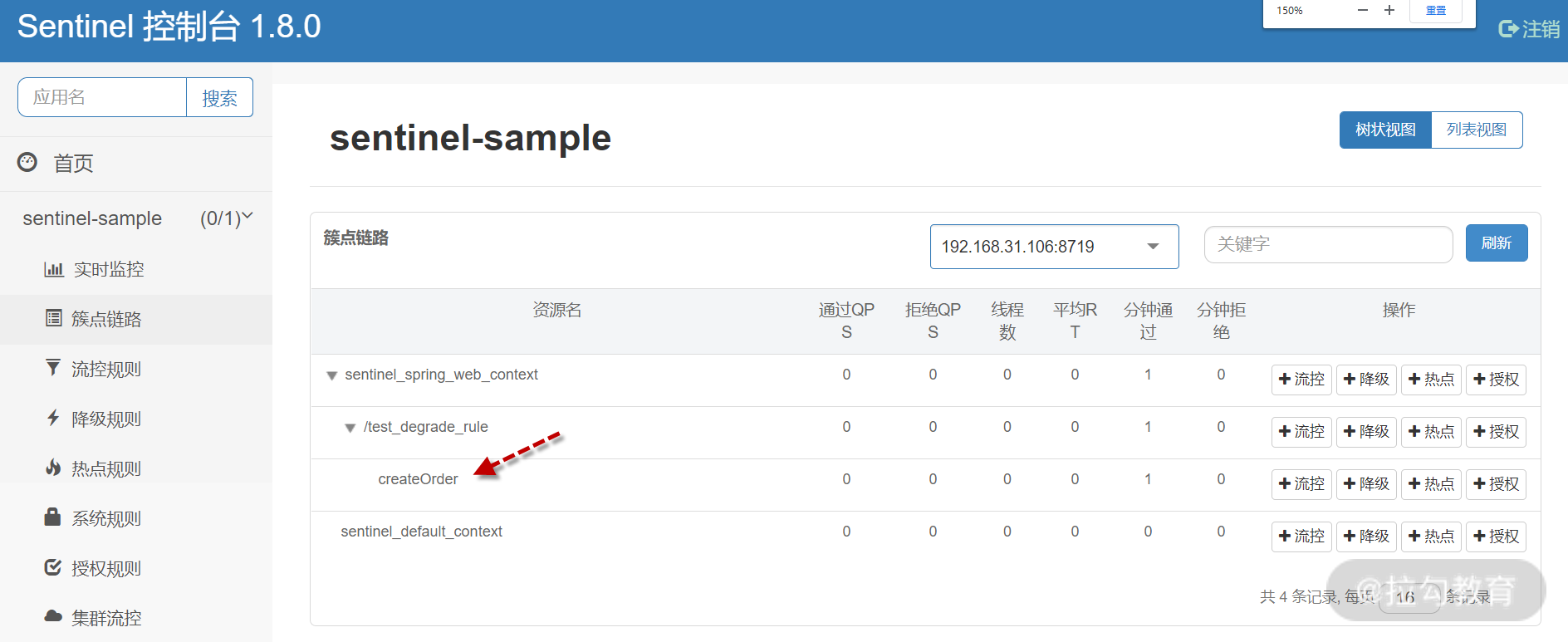This screenshot has width=1568, height=642.
Task: Click the 刷新 refresh button
Action: click(1497, 243)
